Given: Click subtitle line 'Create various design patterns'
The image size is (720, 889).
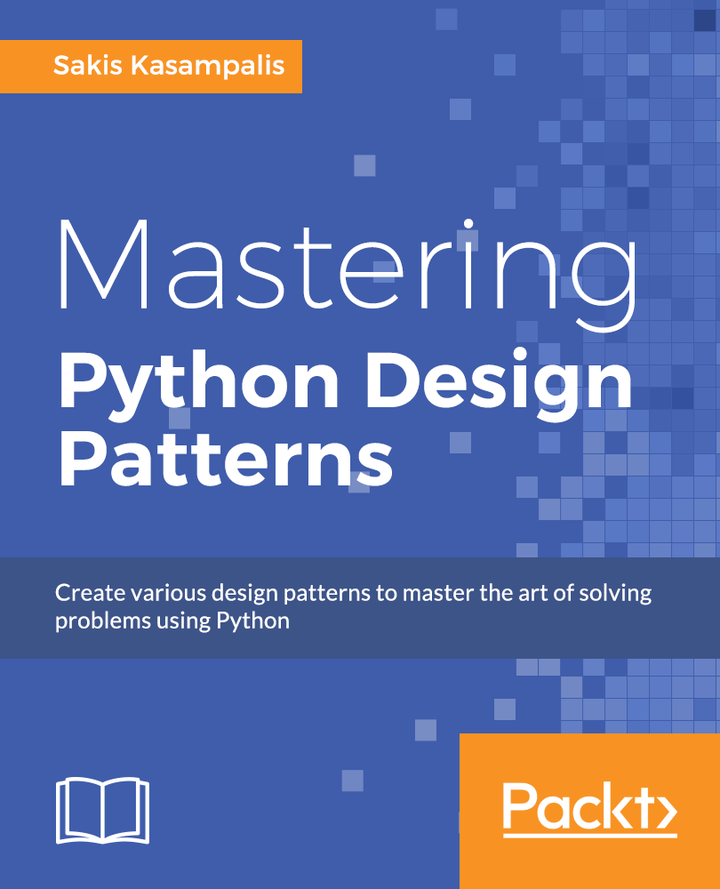Looking at the screenshot, I should [353, 593].
